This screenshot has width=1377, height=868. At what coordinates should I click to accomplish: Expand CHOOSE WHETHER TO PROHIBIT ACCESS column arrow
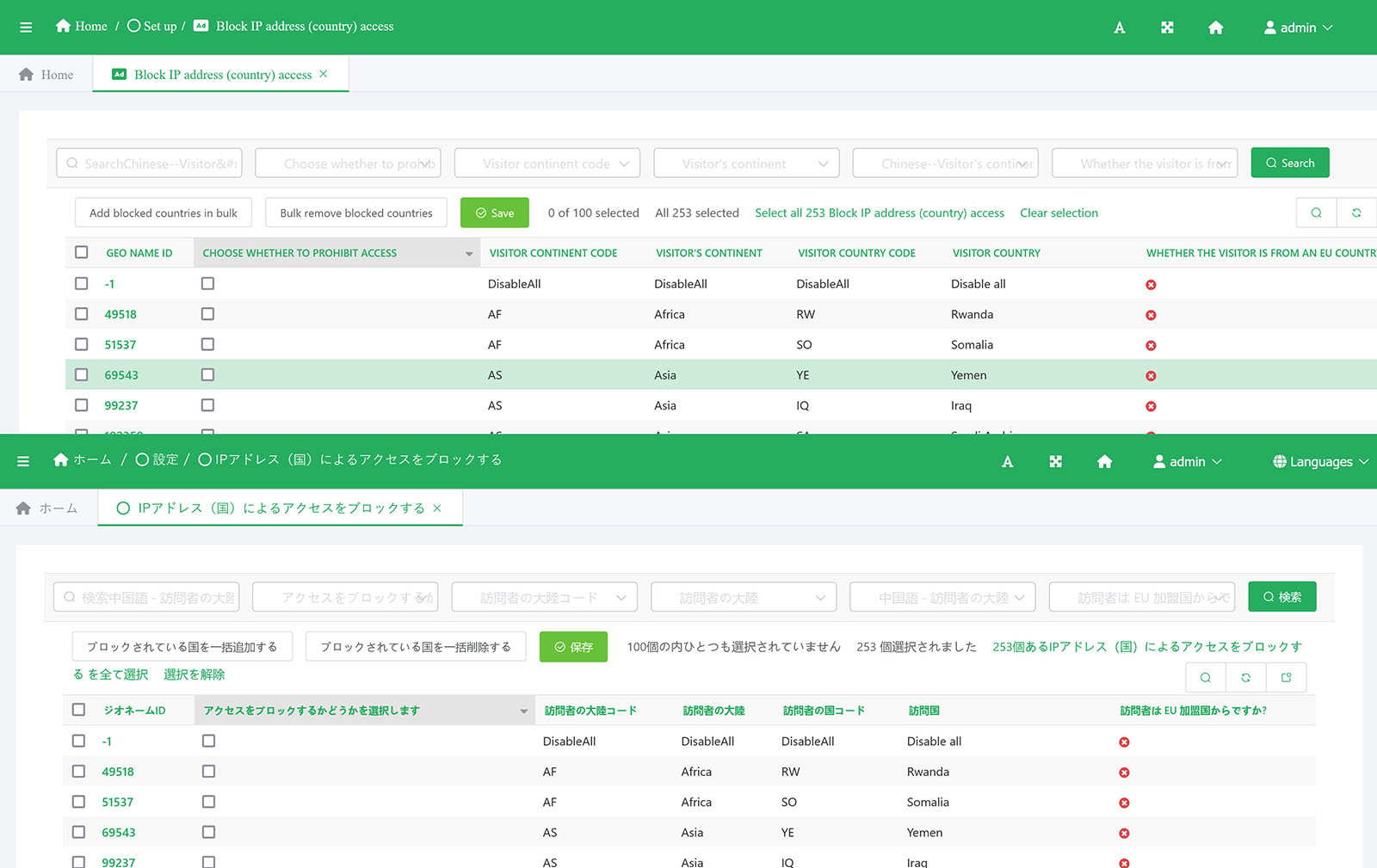pos(469,254)
